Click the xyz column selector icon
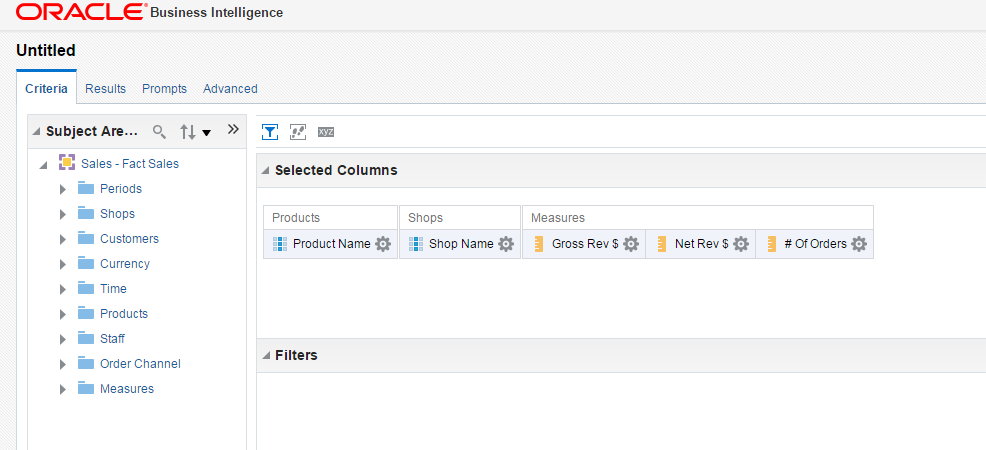This screenshot has width=986, height=450. tap(326, 132)
